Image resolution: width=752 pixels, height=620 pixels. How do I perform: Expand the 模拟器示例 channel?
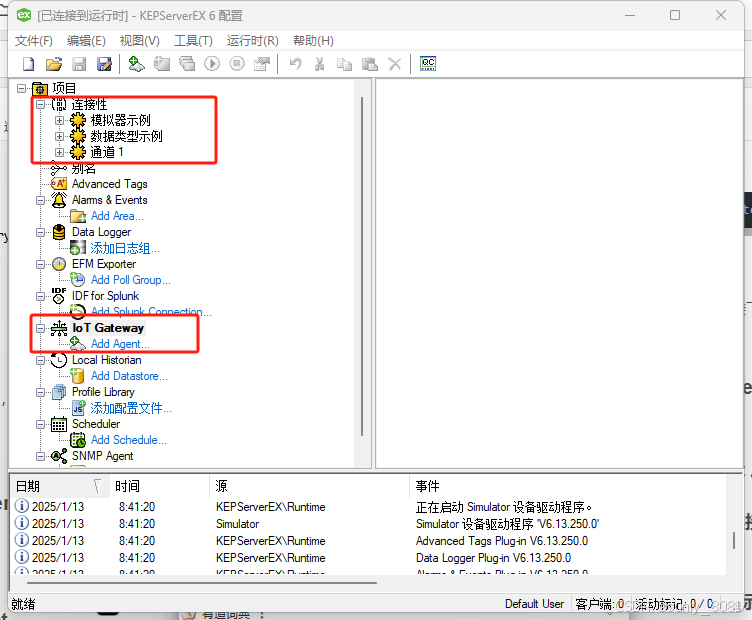(59, 120)
